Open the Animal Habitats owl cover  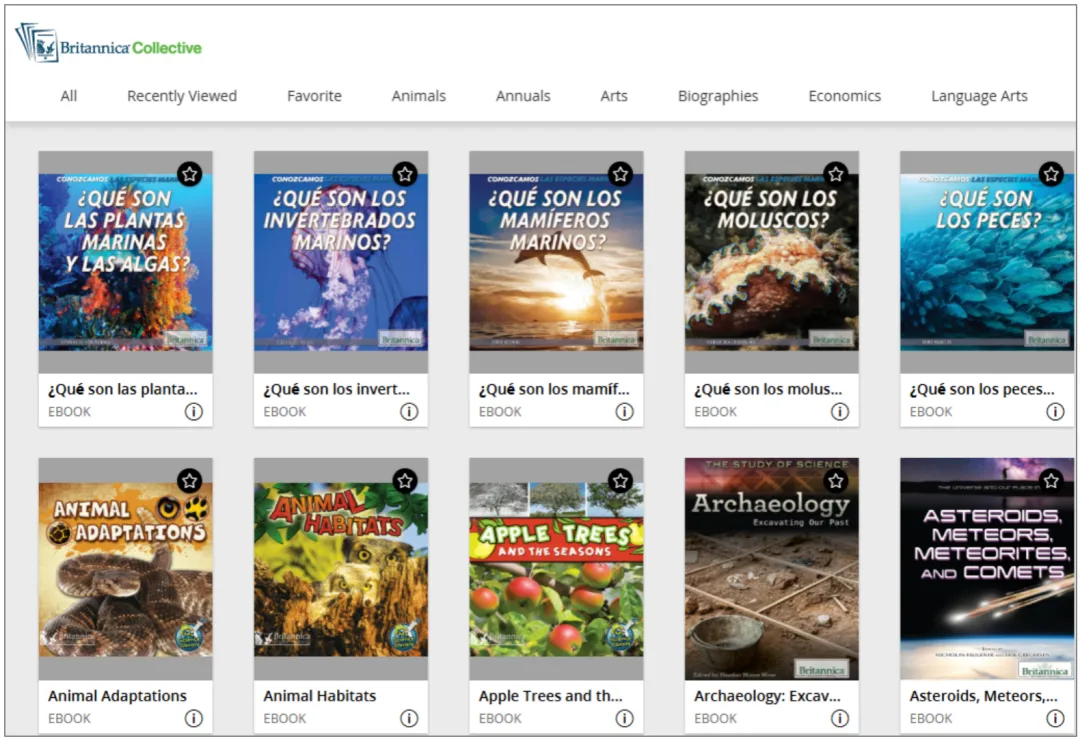[x=341, y=570]
